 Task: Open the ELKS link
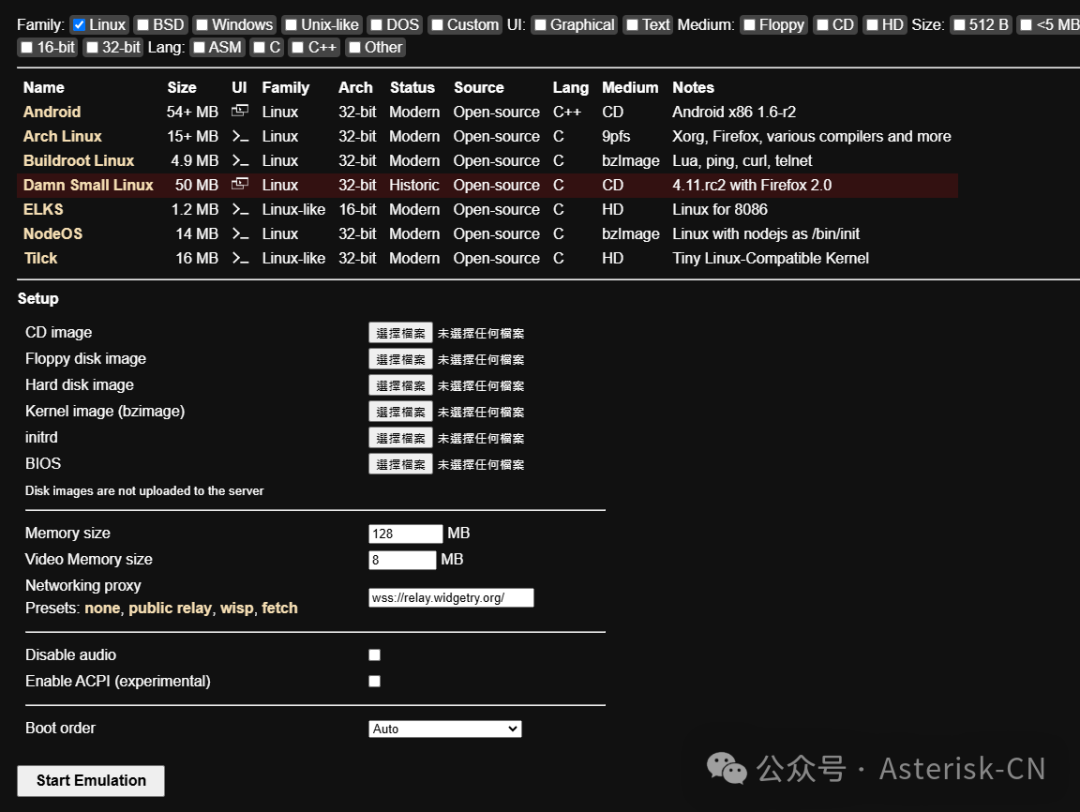[43, 209]
